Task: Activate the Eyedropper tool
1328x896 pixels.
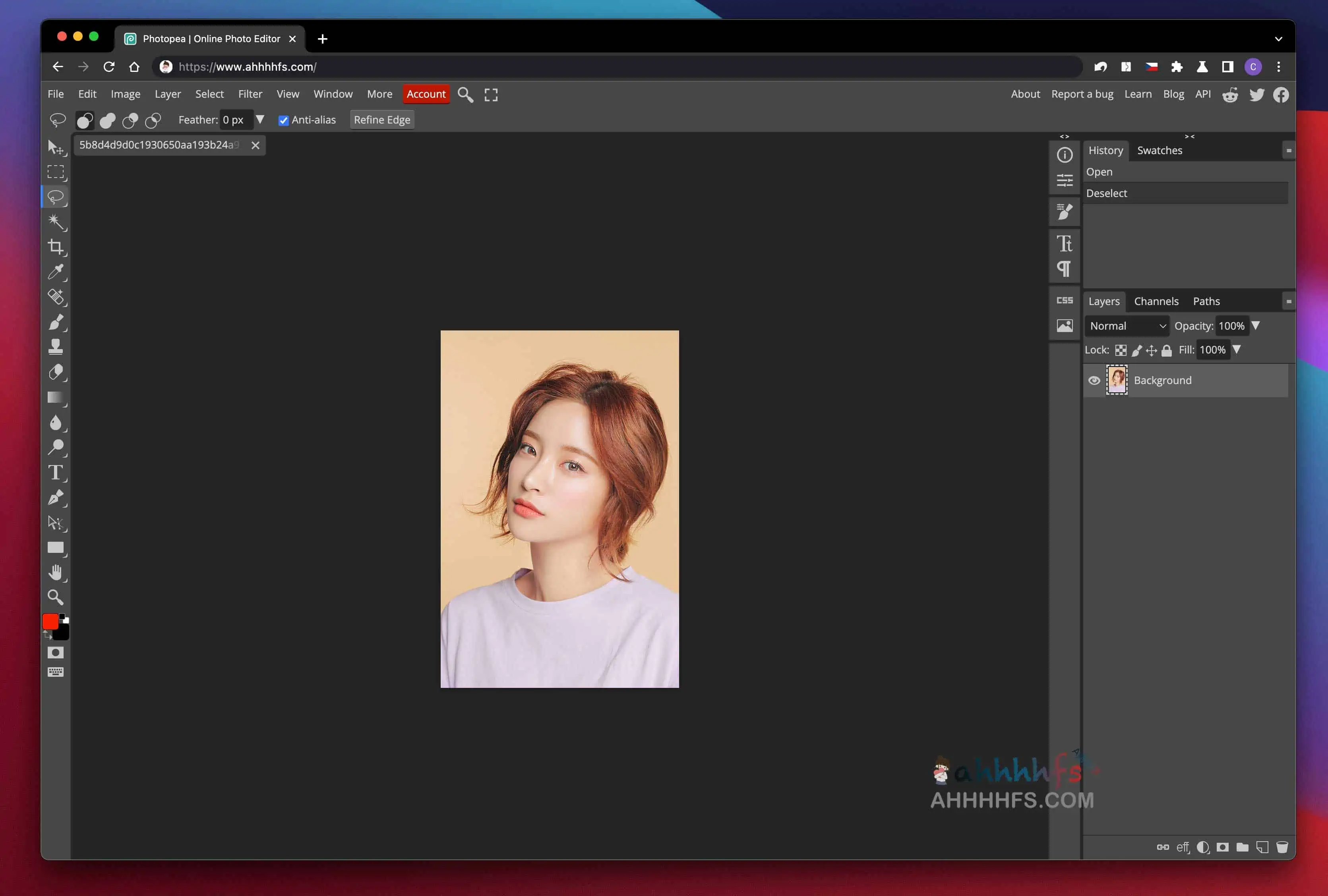Action: tap(56, 272)
